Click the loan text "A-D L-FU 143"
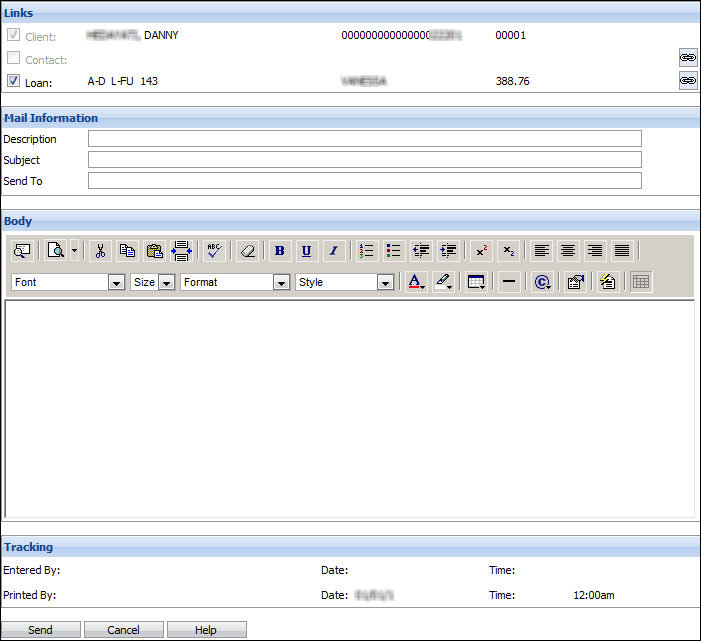 pyautogui.click(x=122, y=81)
